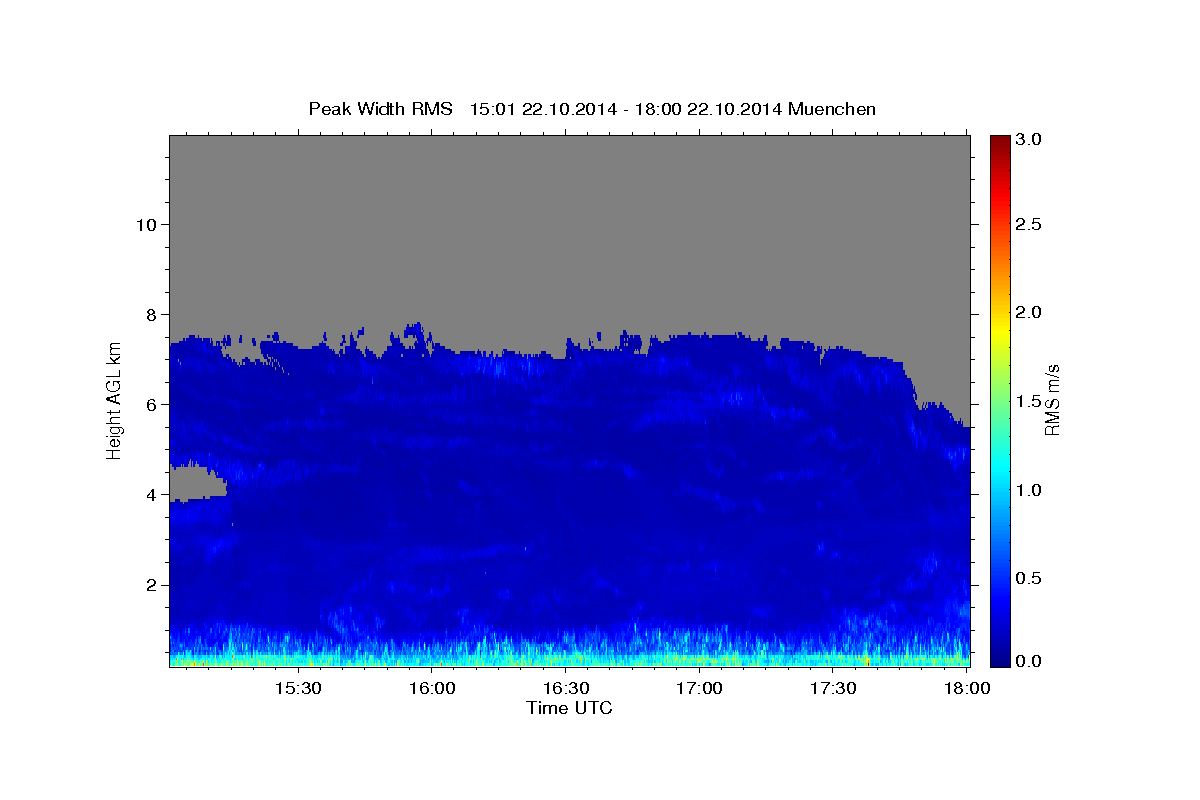This screenshot has height=800, width=1200.
Task: Click the 18:00 time tick label
Action: 966,688
